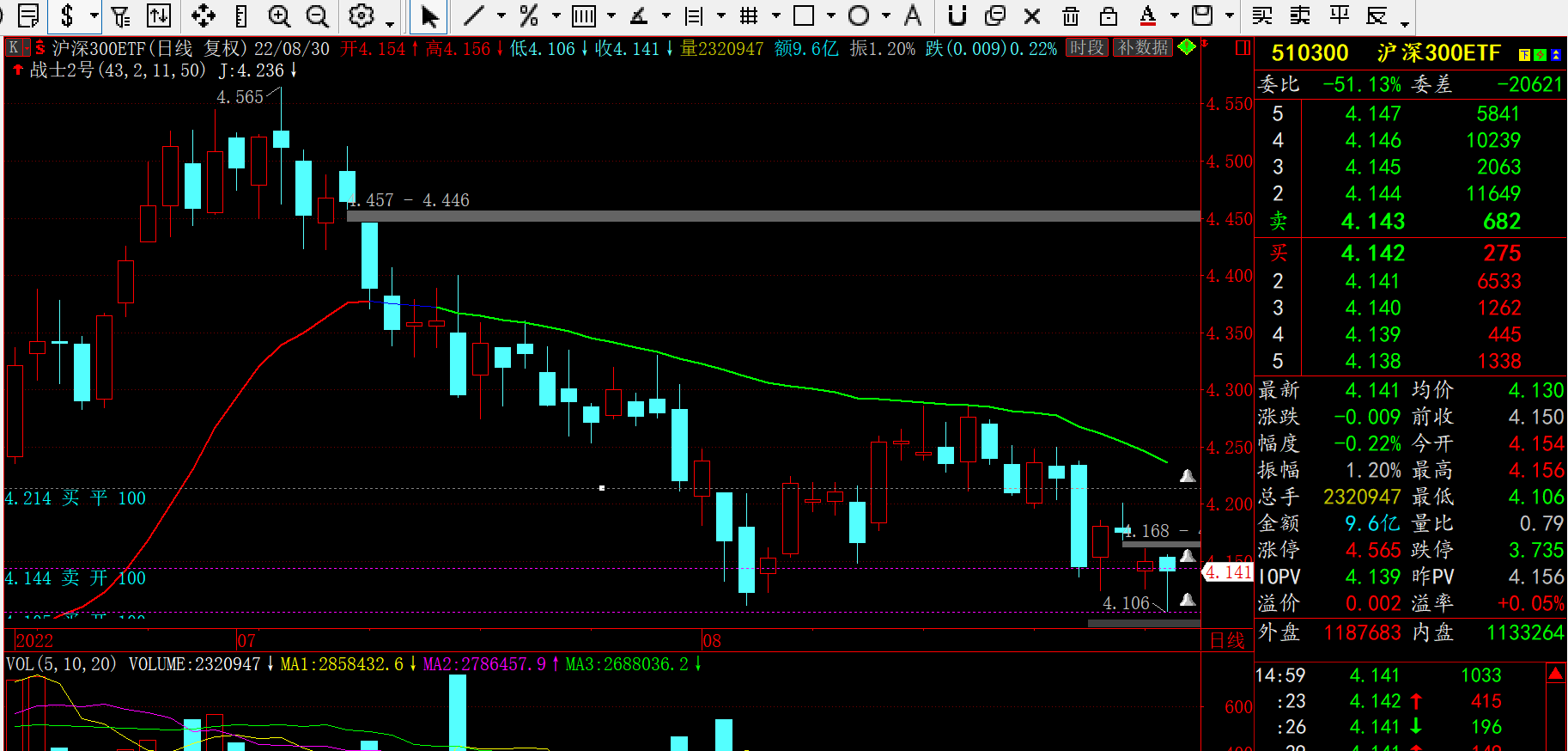Zoom in on the chart
This screenshot has height=751, width=1568.
279,15
